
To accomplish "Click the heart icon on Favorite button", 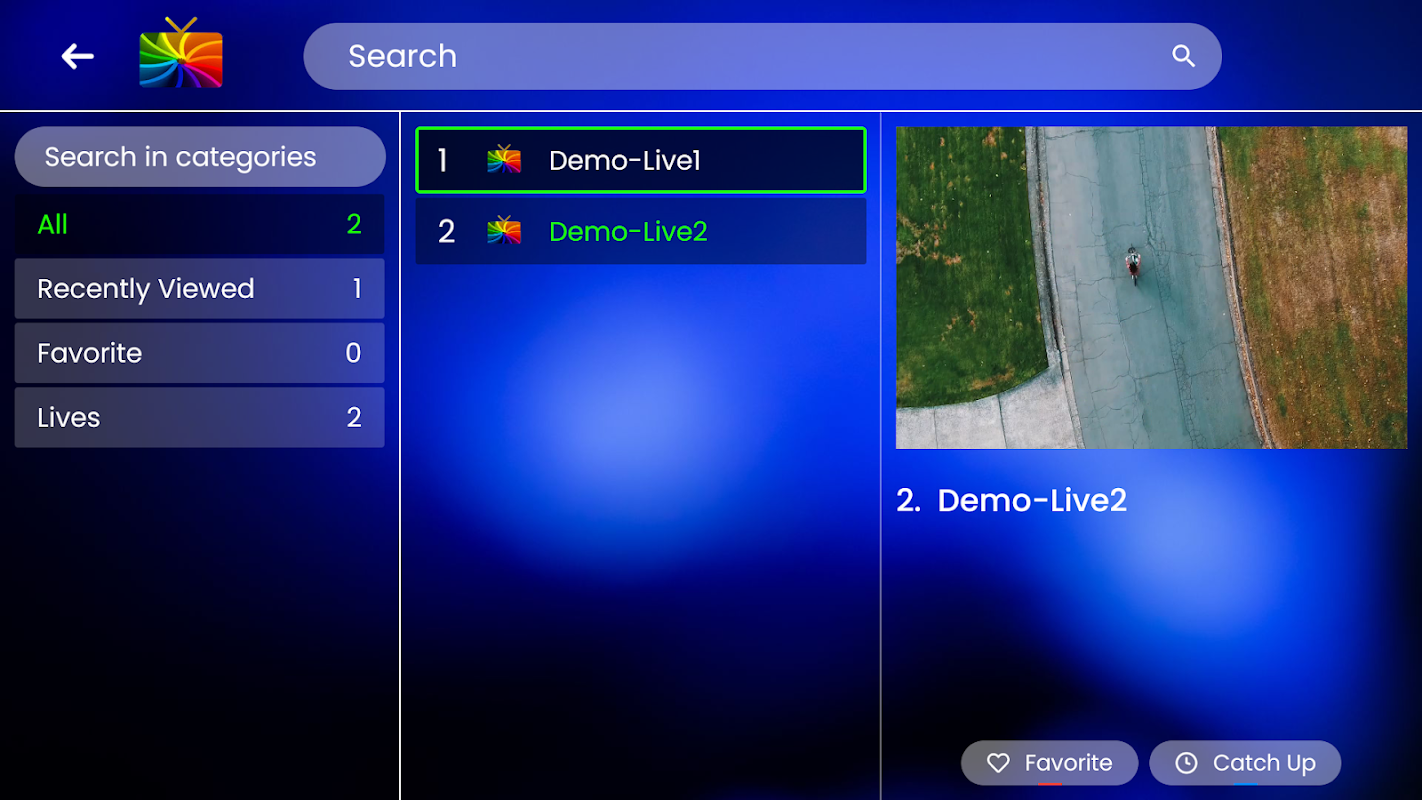I will point(998,763).
